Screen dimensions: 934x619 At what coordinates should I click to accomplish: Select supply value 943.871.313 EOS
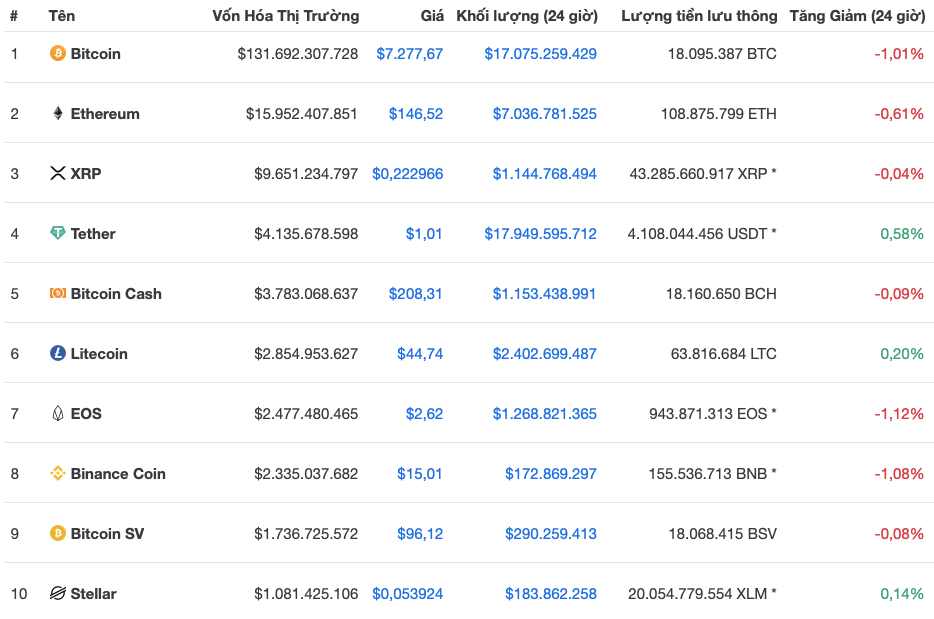click(x=708, y=413)
